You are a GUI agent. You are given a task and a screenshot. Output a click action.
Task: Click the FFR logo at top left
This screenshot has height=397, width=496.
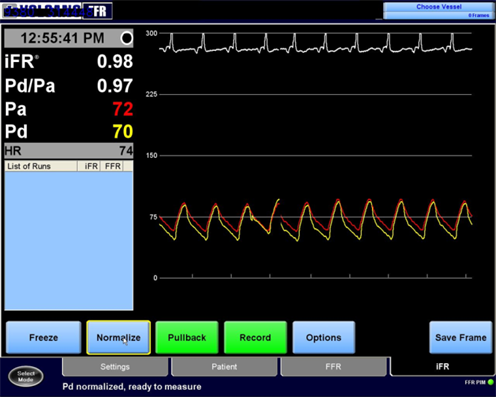97,11
